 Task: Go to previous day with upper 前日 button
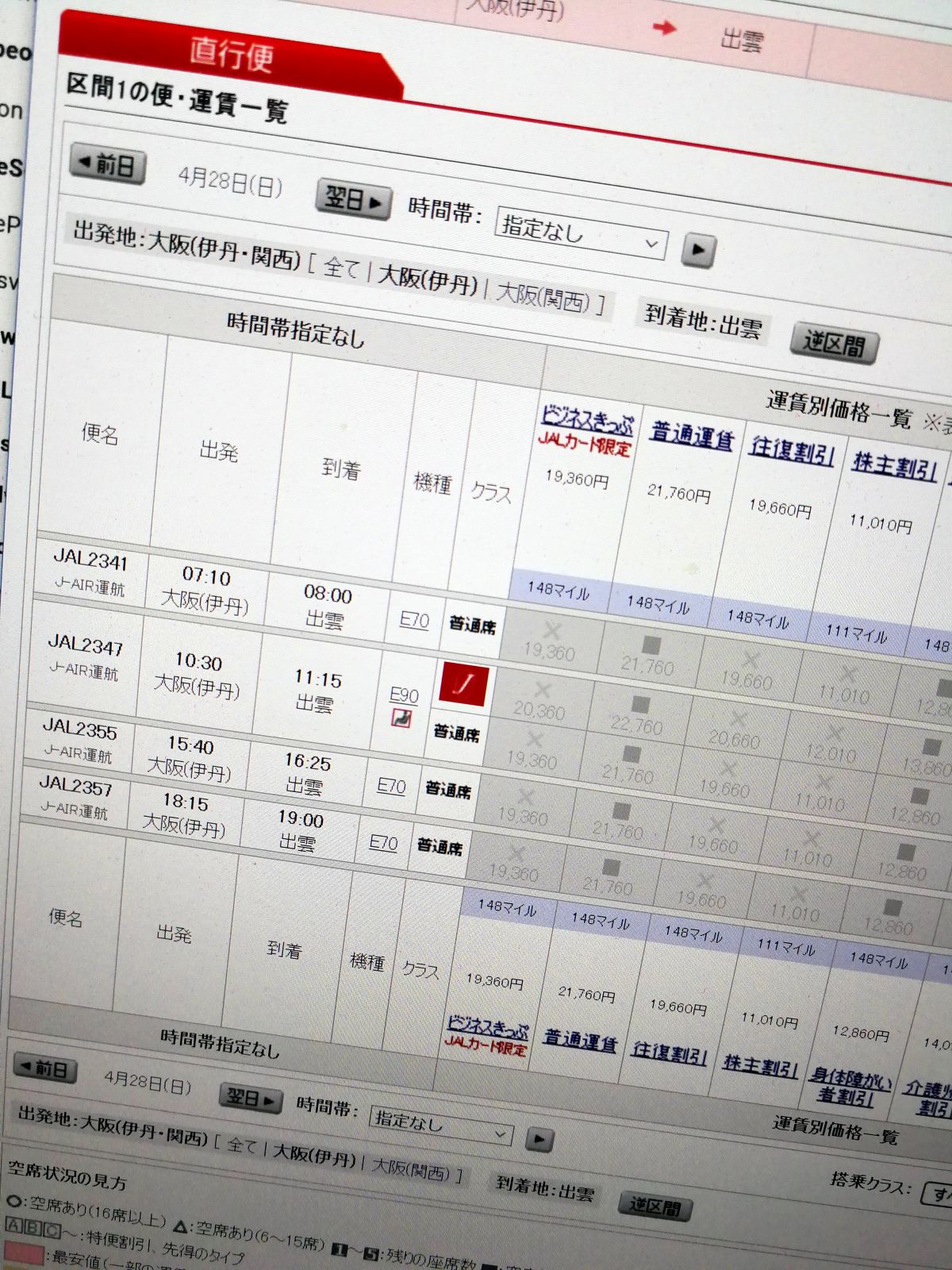click(x=109, y=164)
